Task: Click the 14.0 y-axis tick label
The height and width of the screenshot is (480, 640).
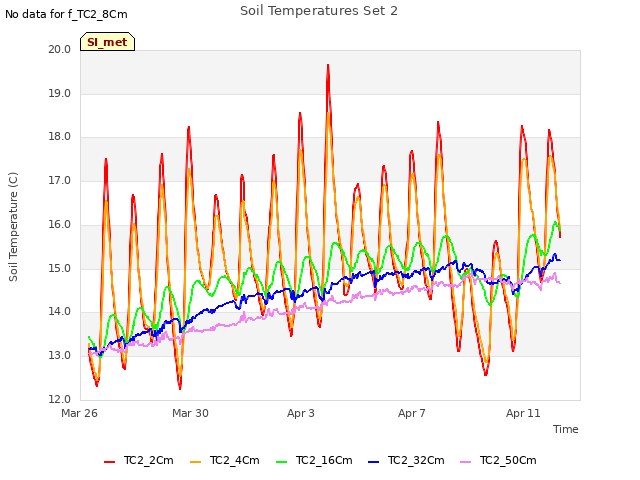Action: pos(60,312)
